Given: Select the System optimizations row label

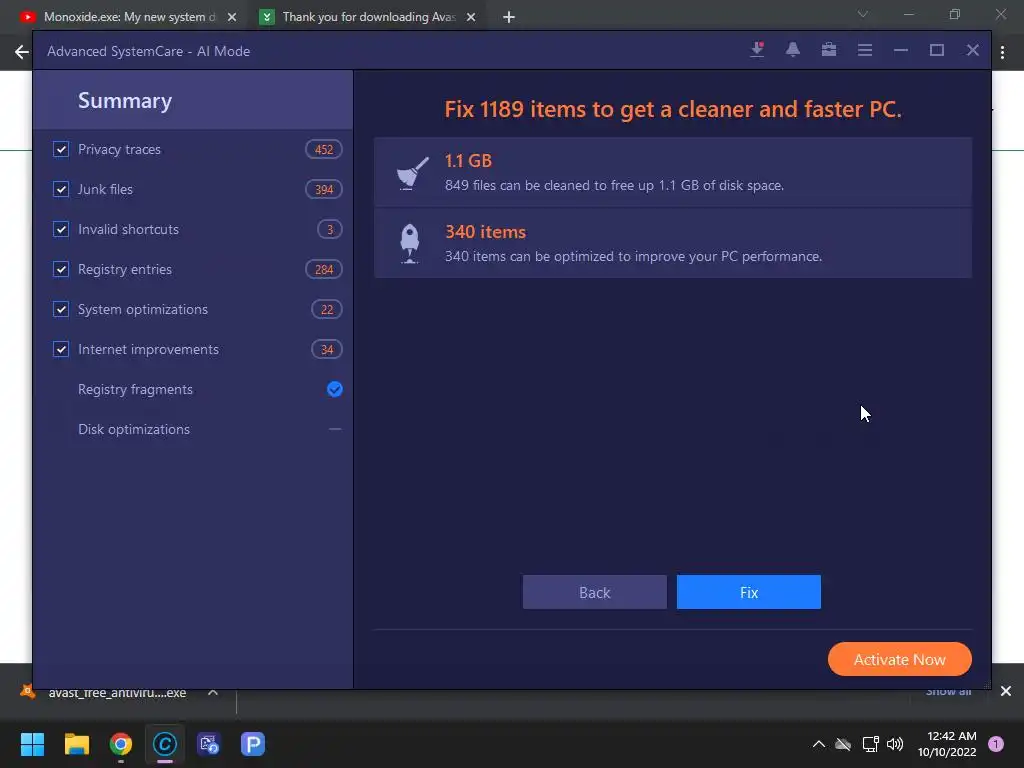Looking at the screenshot, I should click(x=142, y=310).
